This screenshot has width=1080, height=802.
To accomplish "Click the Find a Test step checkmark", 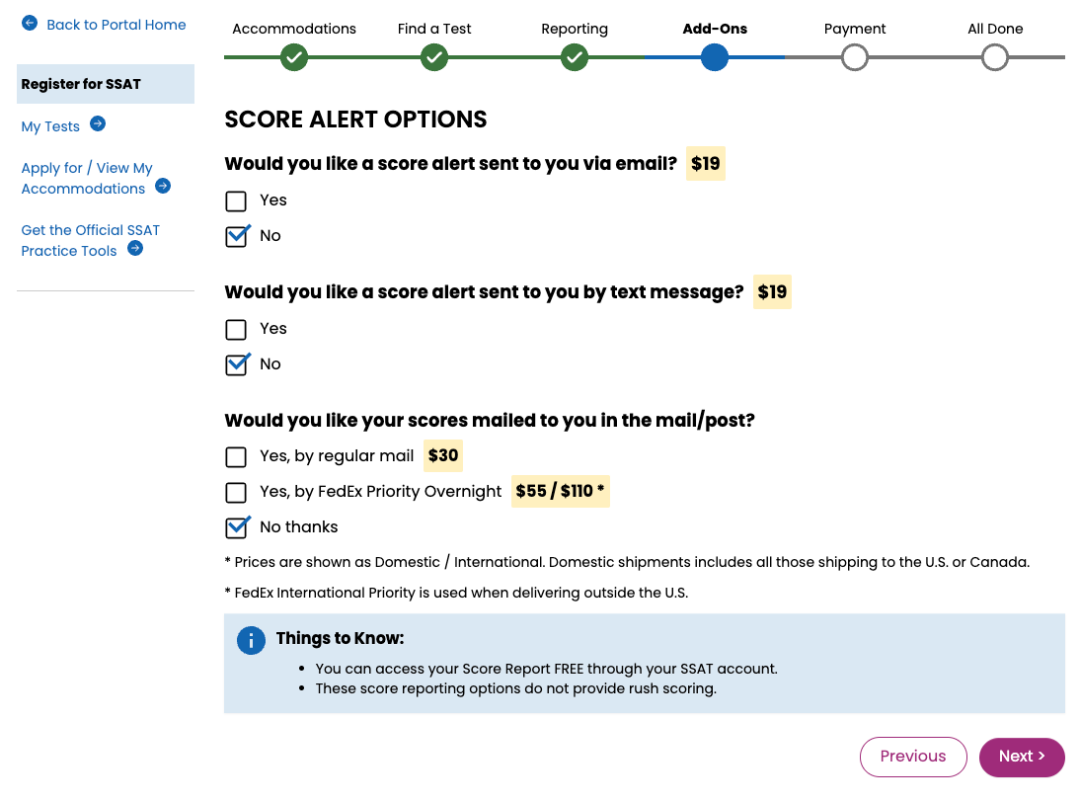I will (434, 58).
